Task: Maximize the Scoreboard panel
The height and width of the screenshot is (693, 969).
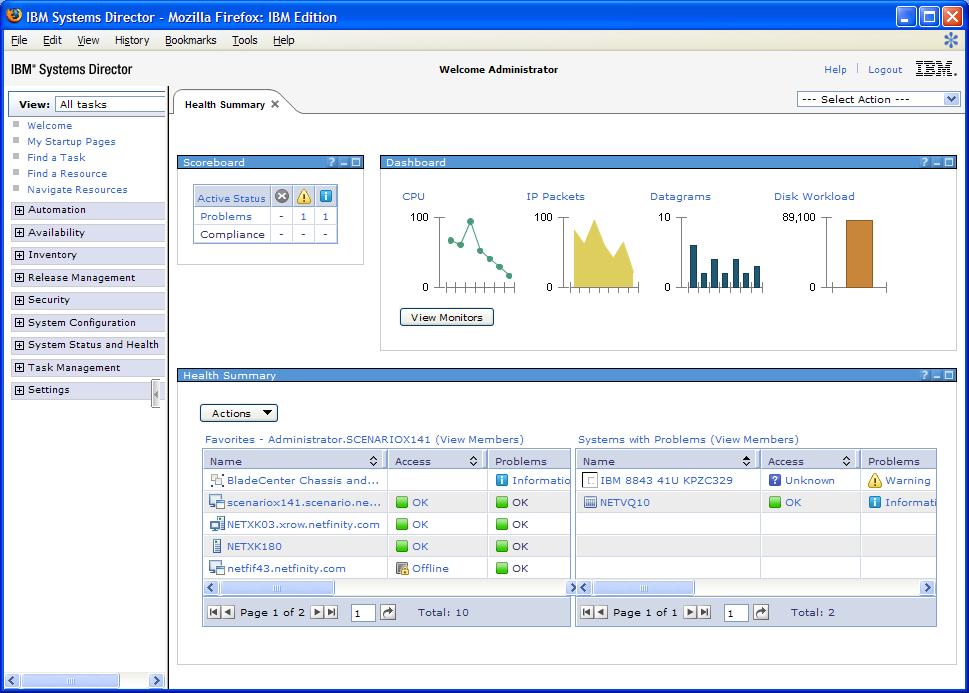Action: 356,162
